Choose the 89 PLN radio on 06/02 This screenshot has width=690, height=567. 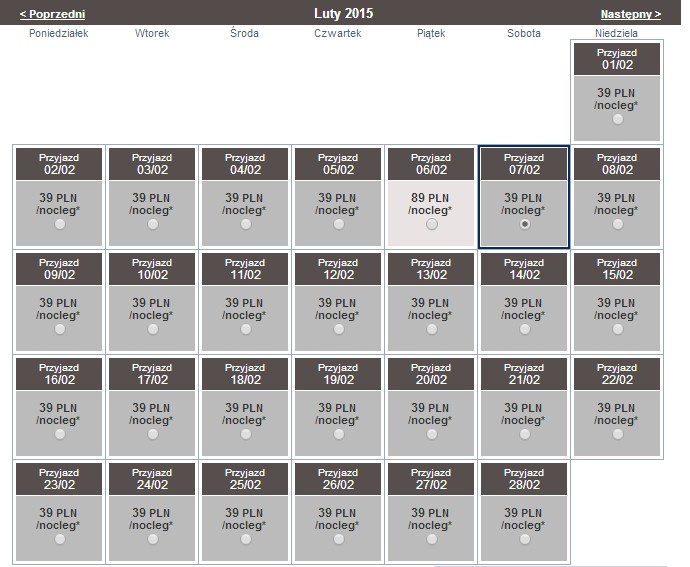(432, 224)
